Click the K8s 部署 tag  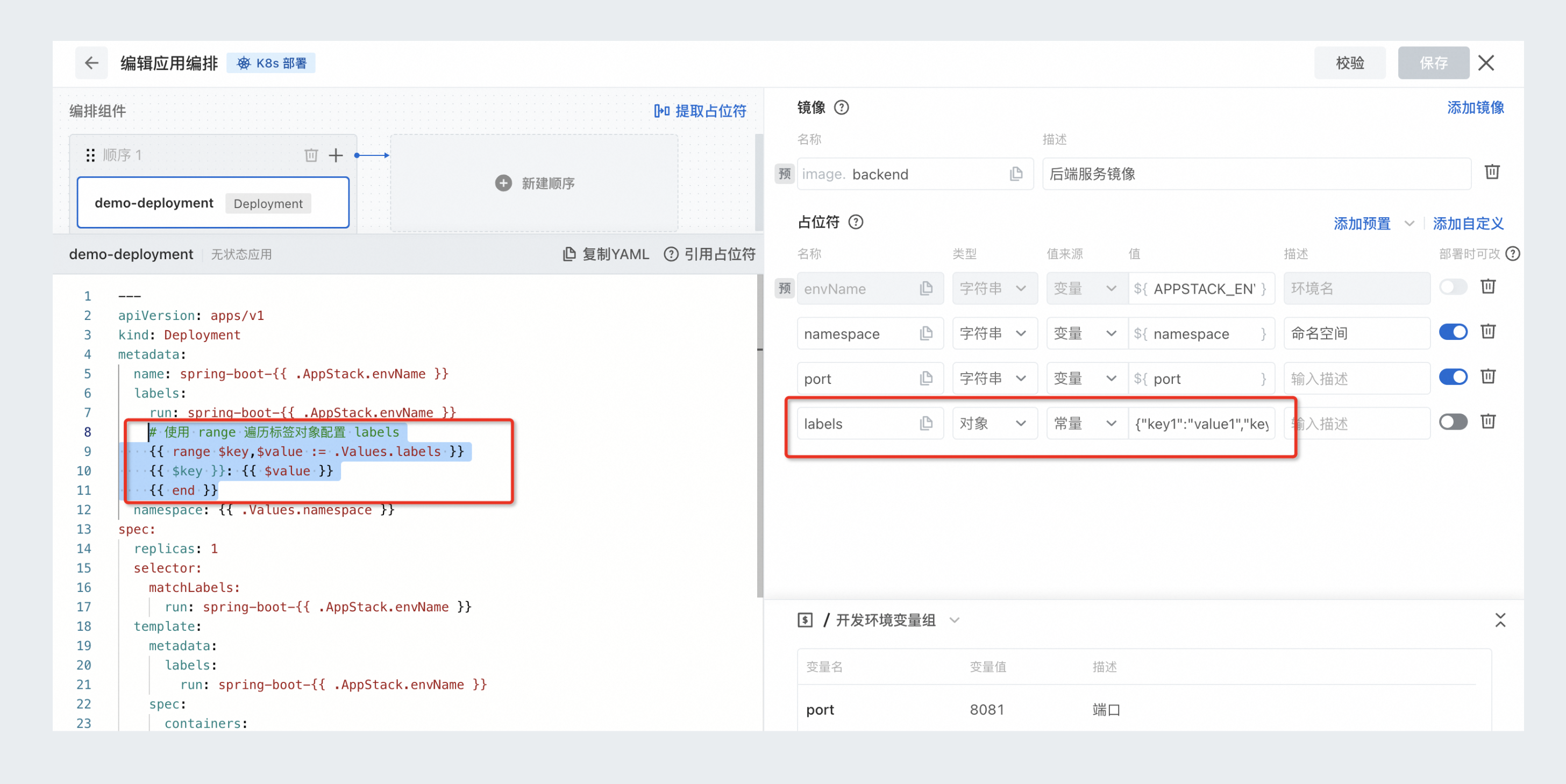(x=271, y=63)
